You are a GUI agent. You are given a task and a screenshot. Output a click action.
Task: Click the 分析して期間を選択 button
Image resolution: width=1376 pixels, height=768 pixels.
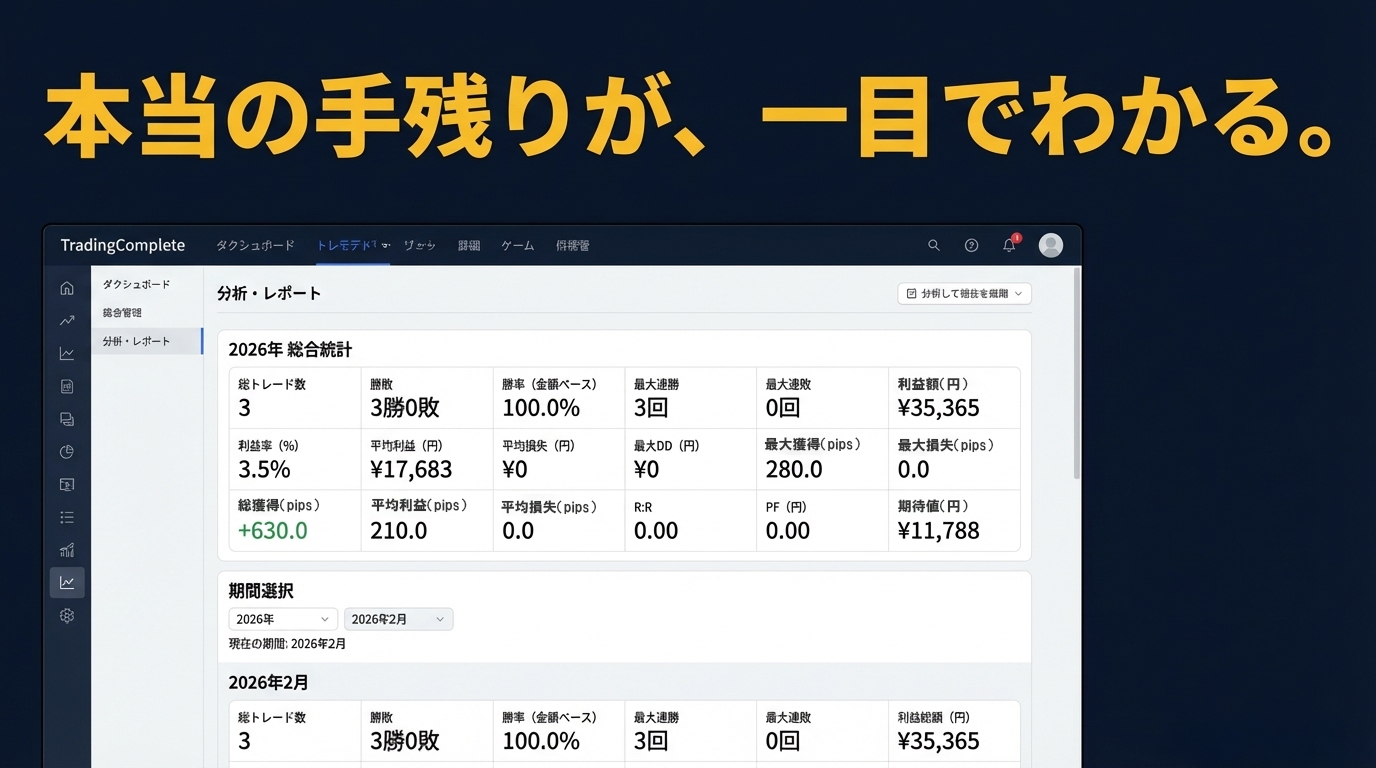coord(963,293)
